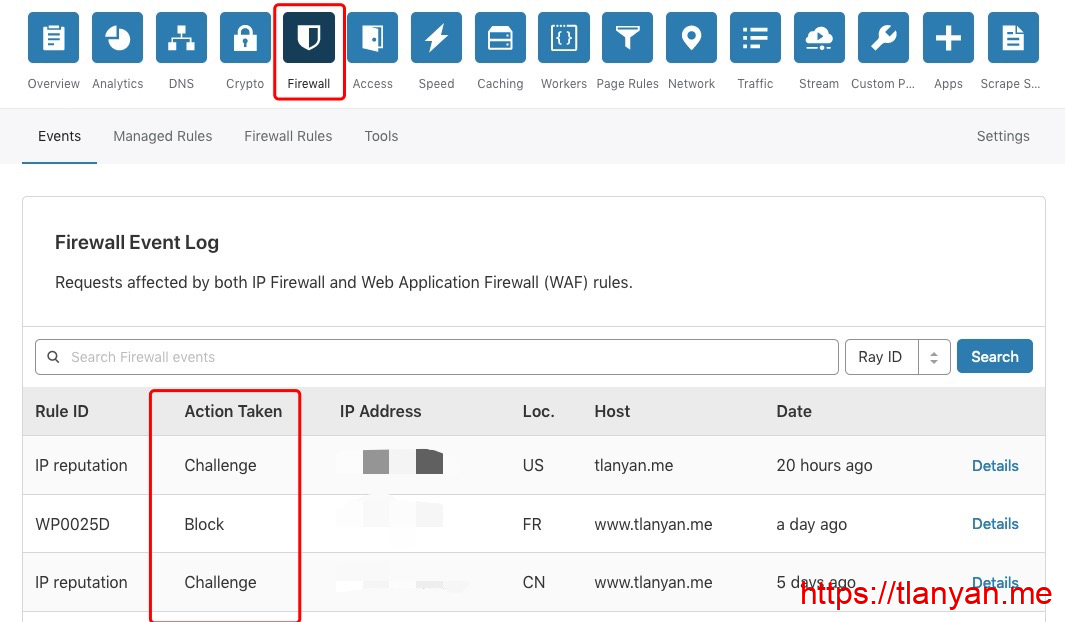Open Firewall Settings link
The height and width of the screenshot is (622, 1065).
pos(1002,136)
